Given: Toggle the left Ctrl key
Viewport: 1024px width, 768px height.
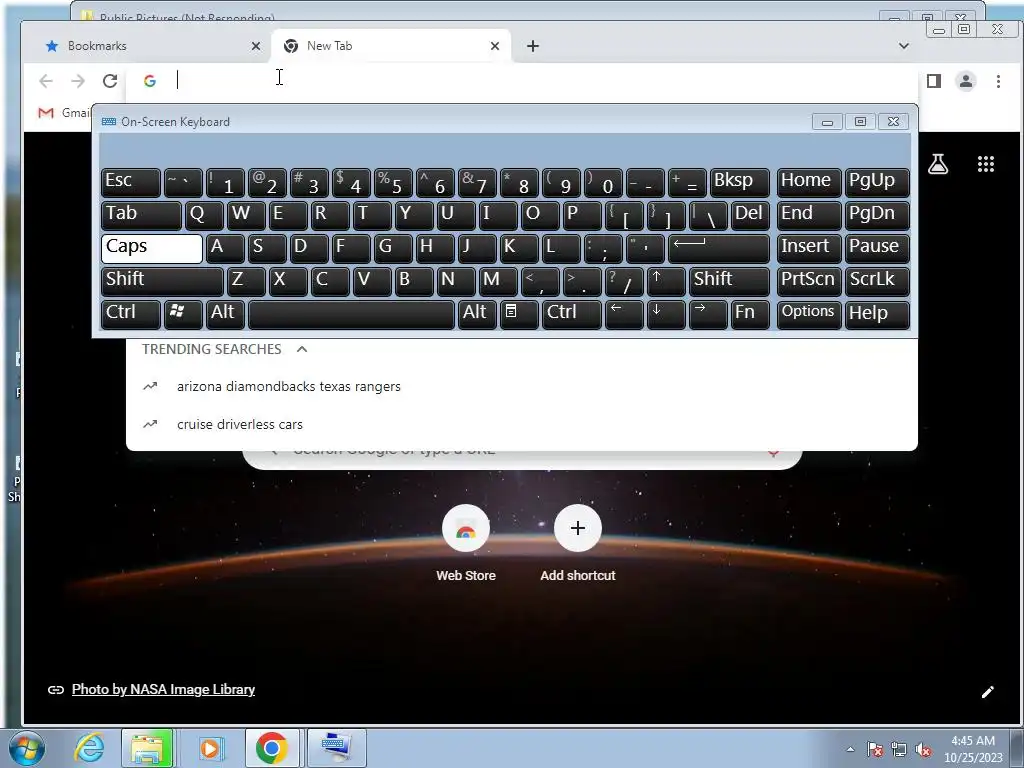Looking at the screenshot, I should click(x=131, y=314).
